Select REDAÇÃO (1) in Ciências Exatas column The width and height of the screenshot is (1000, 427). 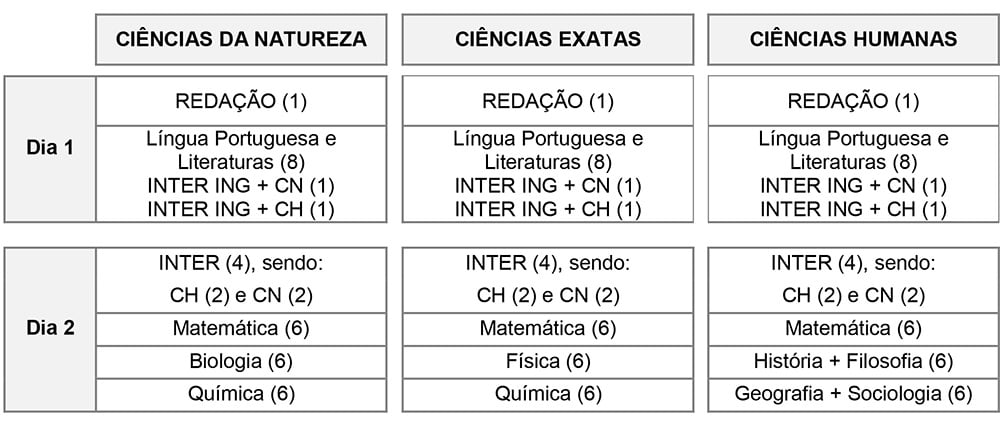click(x=548, y=100)
